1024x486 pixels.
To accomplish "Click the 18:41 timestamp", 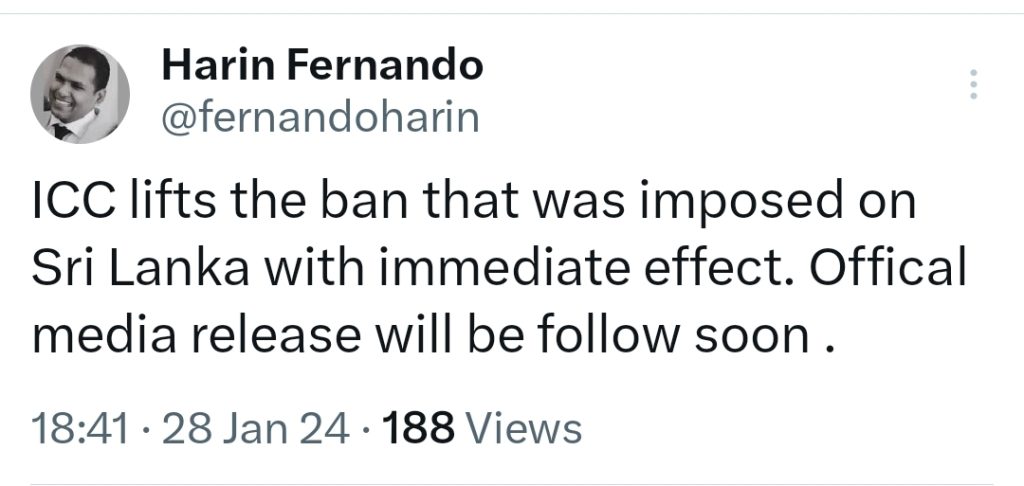I will [80, 428].
